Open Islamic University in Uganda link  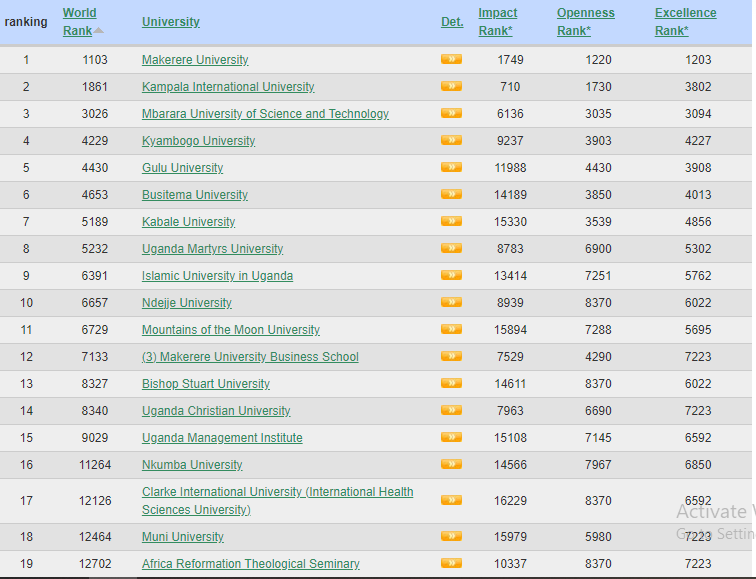coord(217,276)
